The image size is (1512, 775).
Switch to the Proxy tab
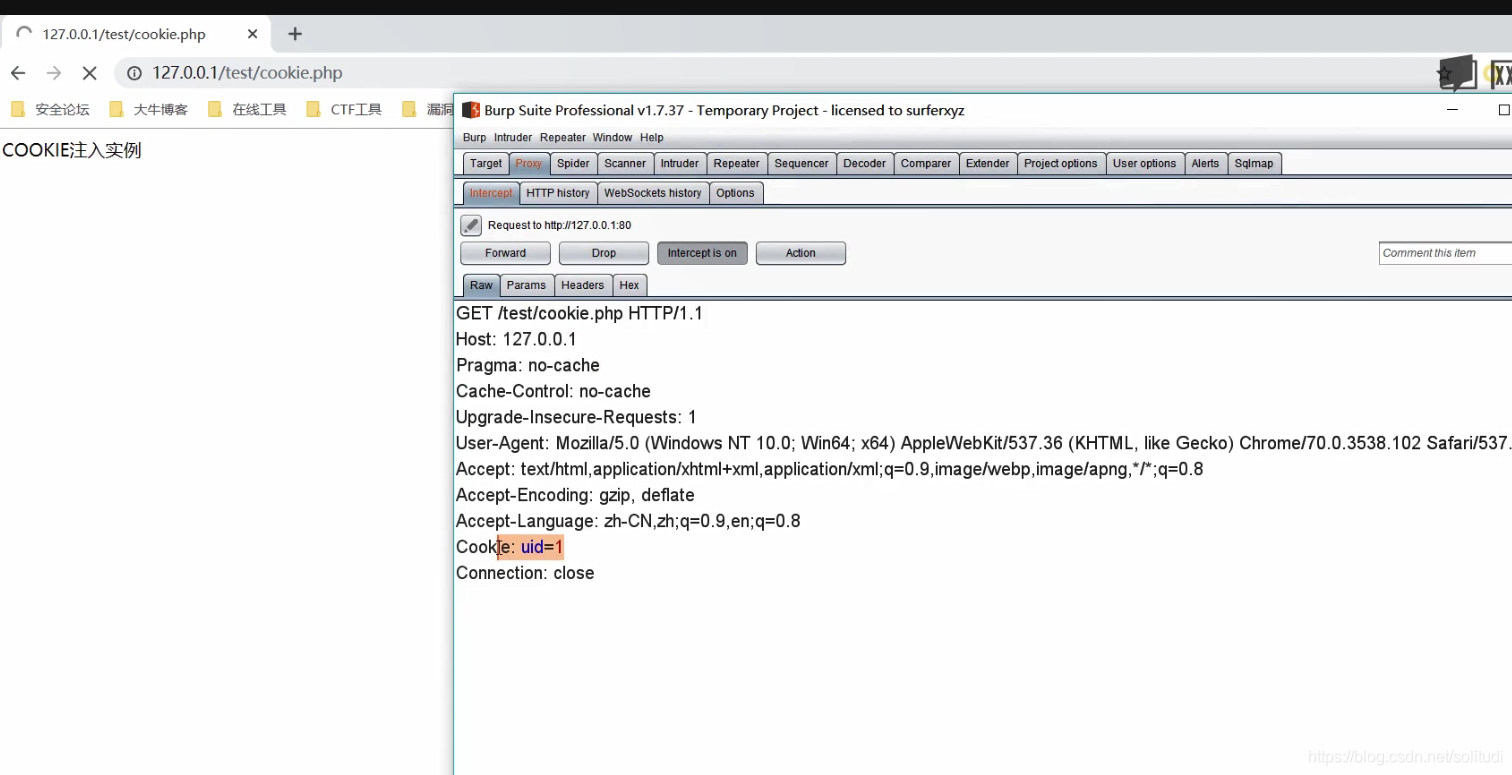click(x=529, y=163)
